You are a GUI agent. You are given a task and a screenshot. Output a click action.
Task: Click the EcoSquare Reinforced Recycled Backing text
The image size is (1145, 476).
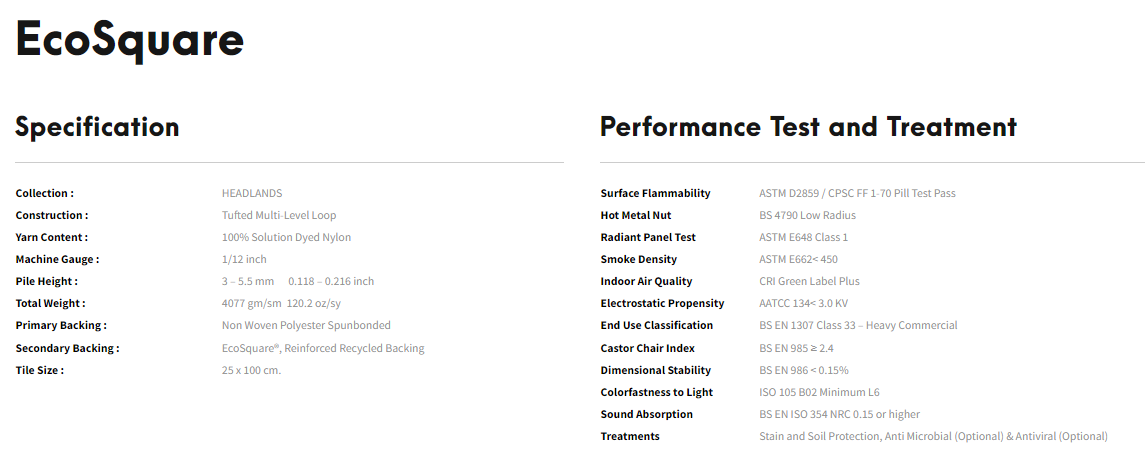pos(323,348)
